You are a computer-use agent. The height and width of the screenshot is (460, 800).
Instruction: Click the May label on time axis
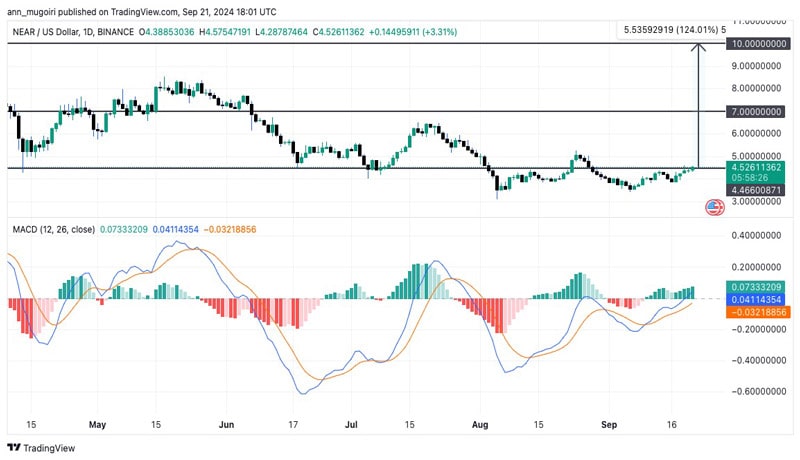(x=97, y=424)
